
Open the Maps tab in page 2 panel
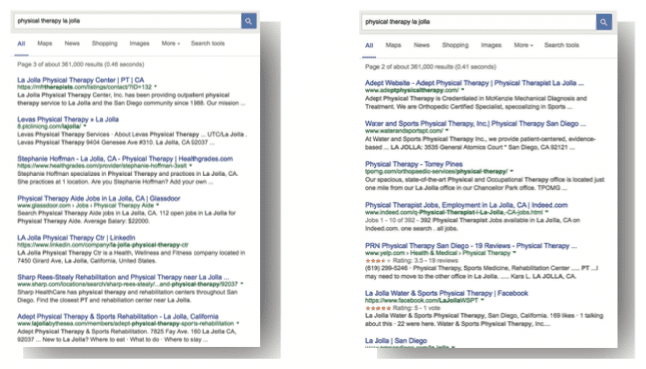[x=393, y=45]
